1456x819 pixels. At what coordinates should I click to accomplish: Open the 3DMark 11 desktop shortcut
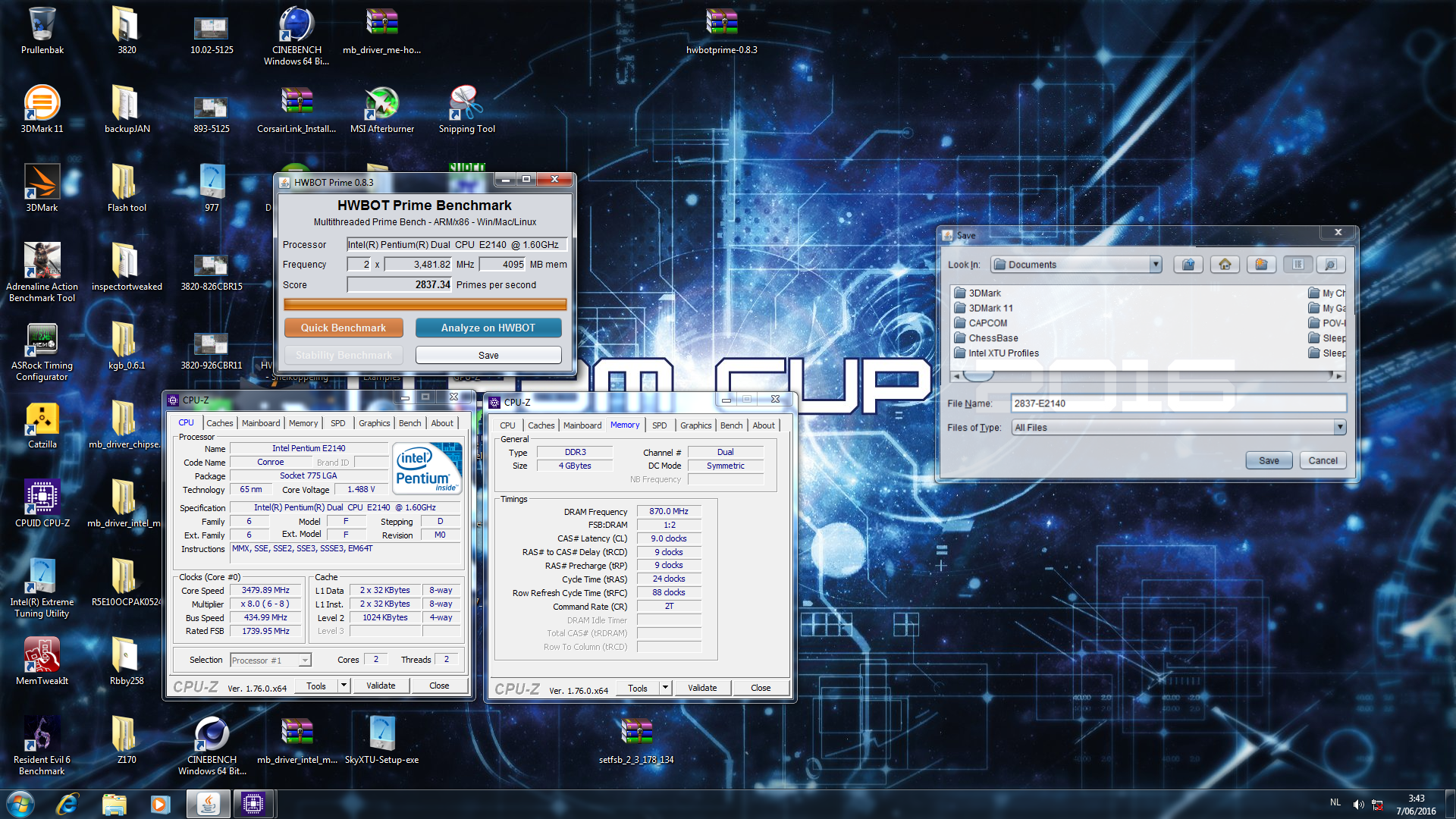[x=42, y=109]
